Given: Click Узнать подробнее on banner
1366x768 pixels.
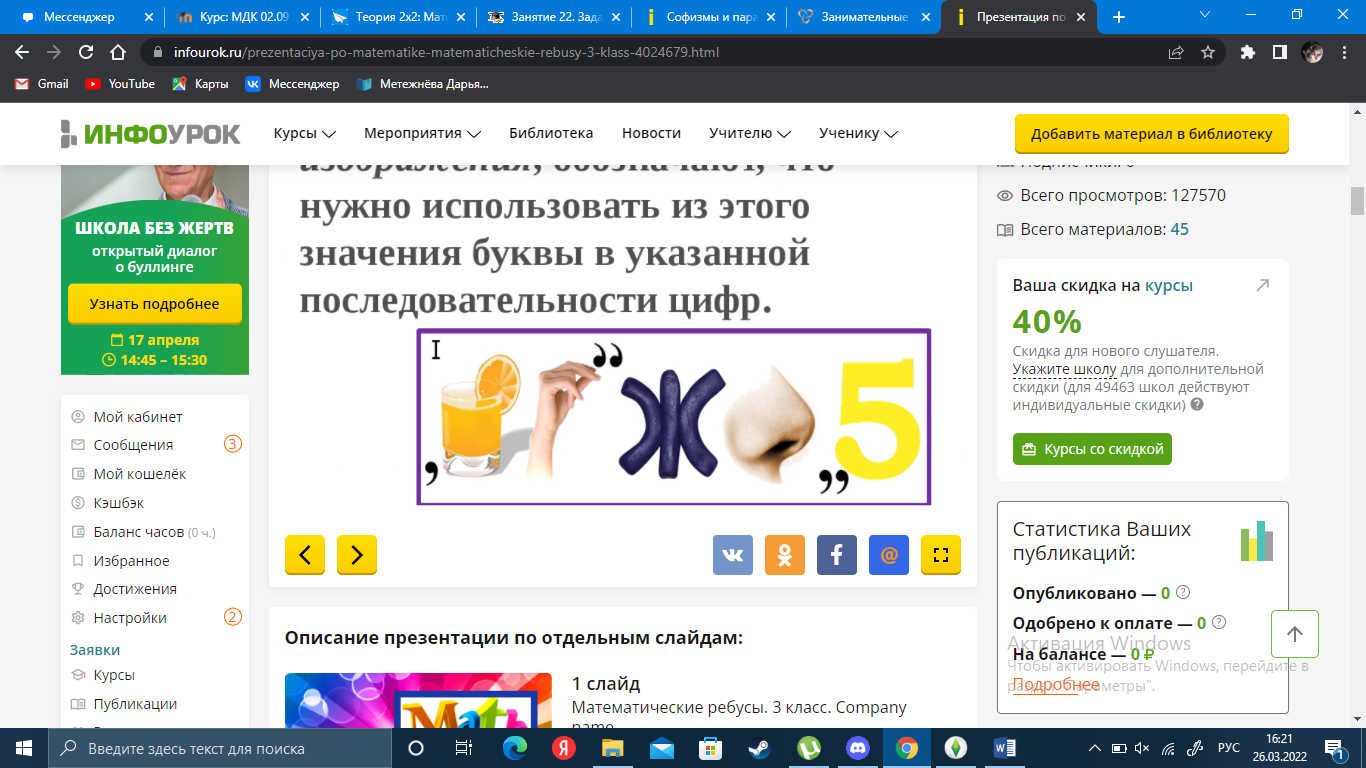Looking at the screenshot, I should [154, 304].
